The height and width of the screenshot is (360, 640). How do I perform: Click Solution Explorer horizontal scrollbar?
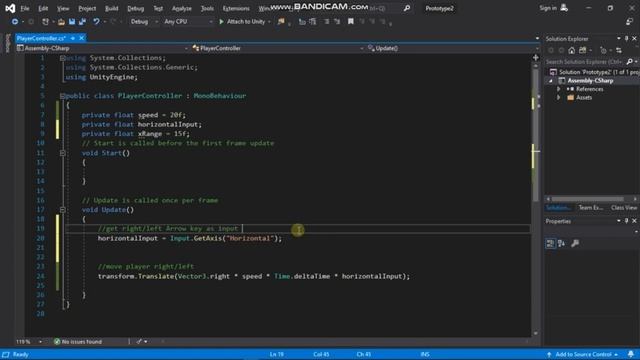(587, 199)
